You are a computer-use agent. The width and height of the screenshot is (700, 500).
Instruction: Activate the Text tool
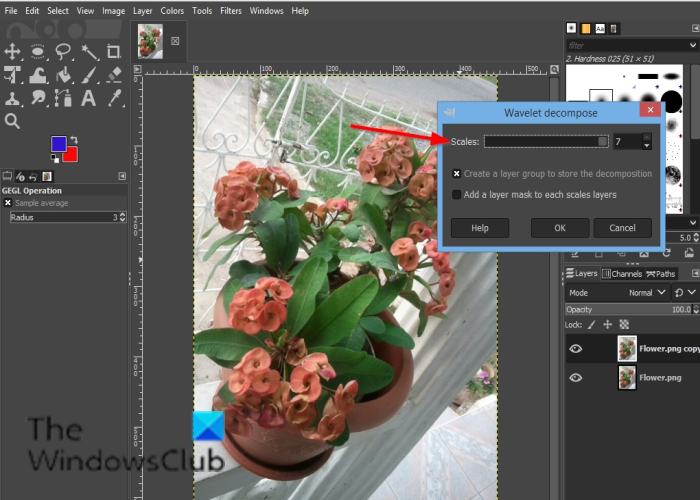(90, 98)
